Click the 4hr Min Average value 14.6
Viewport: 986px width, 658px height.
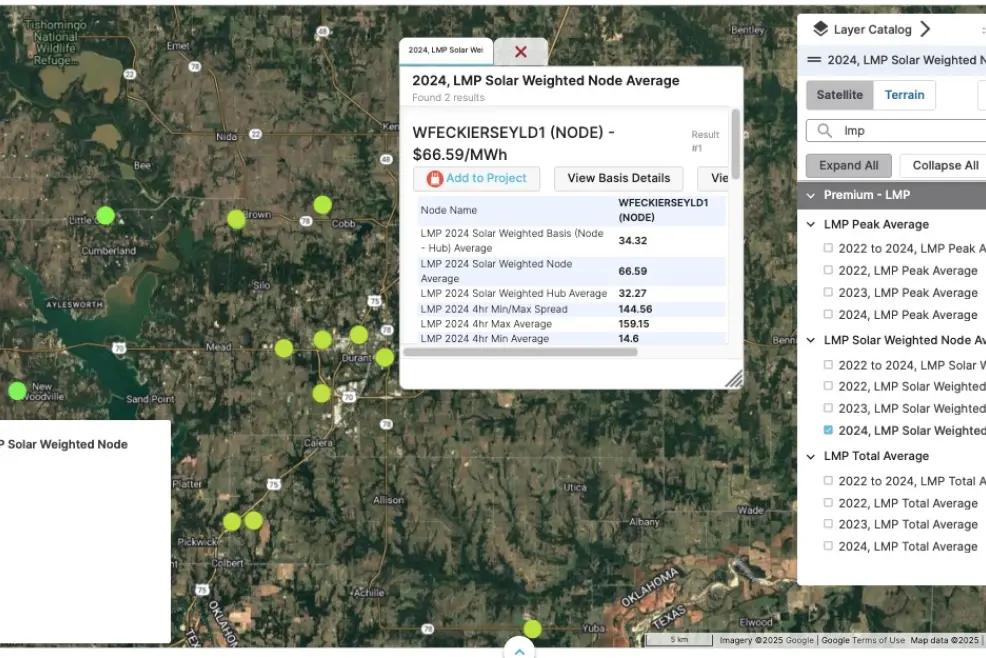[629, 338]
